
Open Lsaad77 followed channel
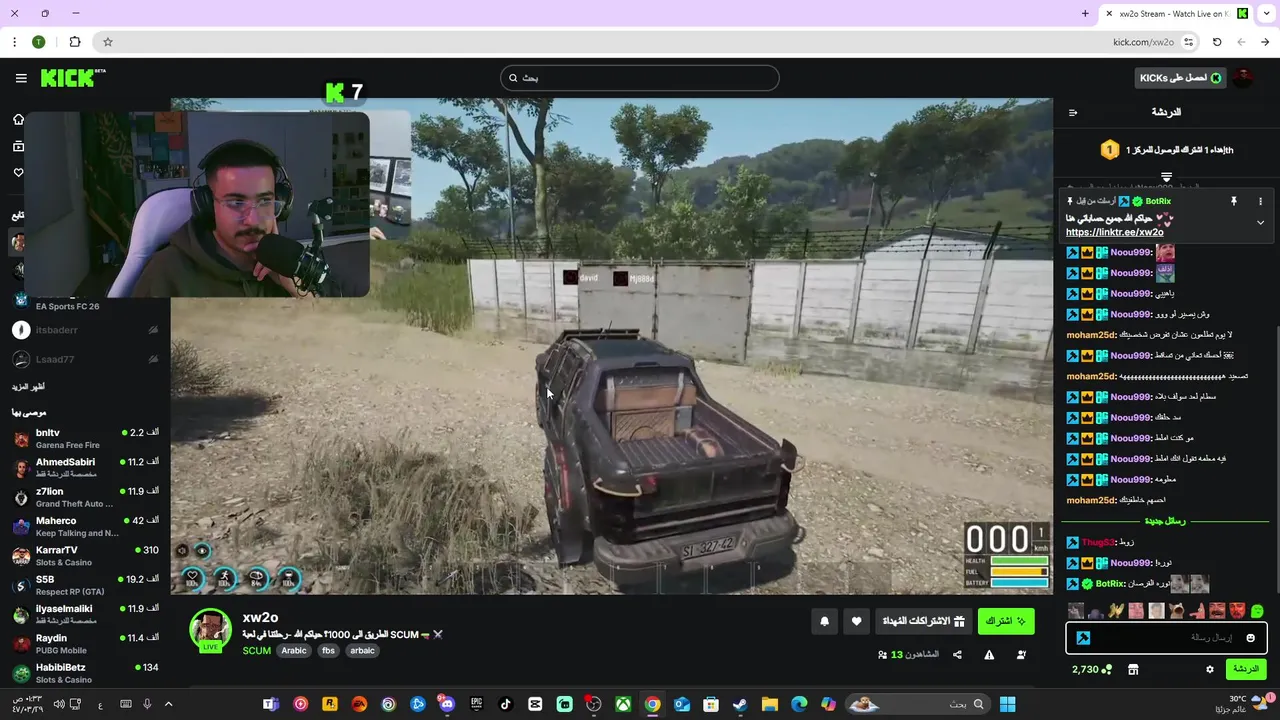(x=85, y=359)
